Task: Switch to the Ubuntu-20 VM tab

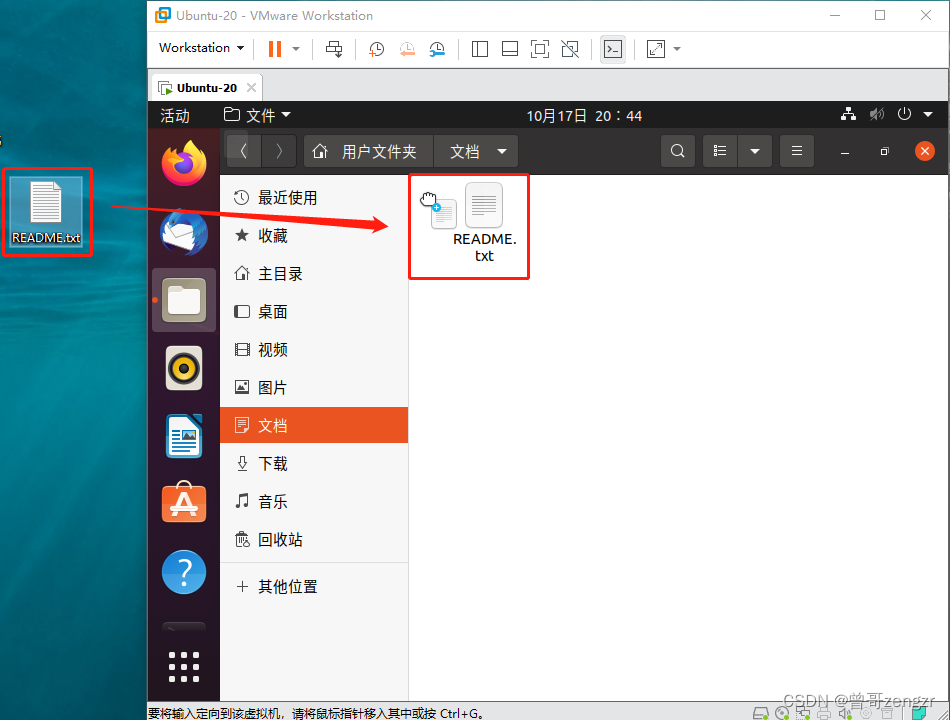Action: pos(205,86)
